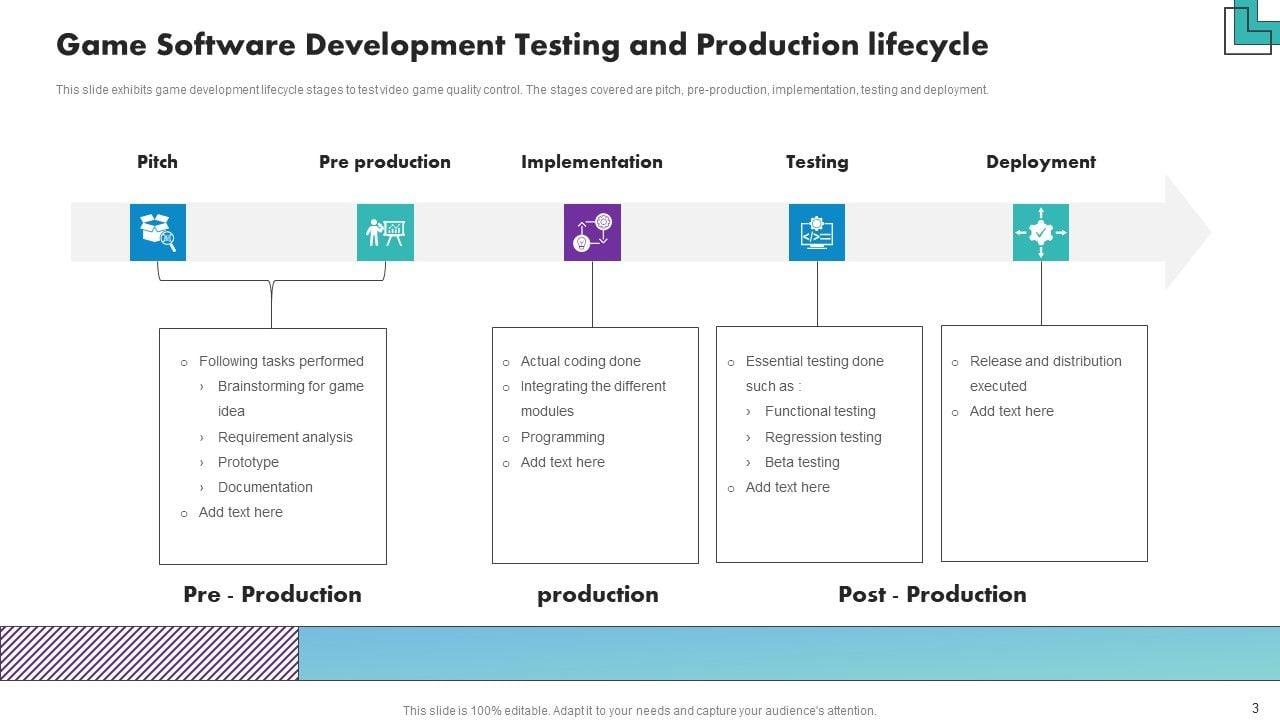
Task: Click 'Add text here' in Implementation box
Action: (x=562, y=462)
